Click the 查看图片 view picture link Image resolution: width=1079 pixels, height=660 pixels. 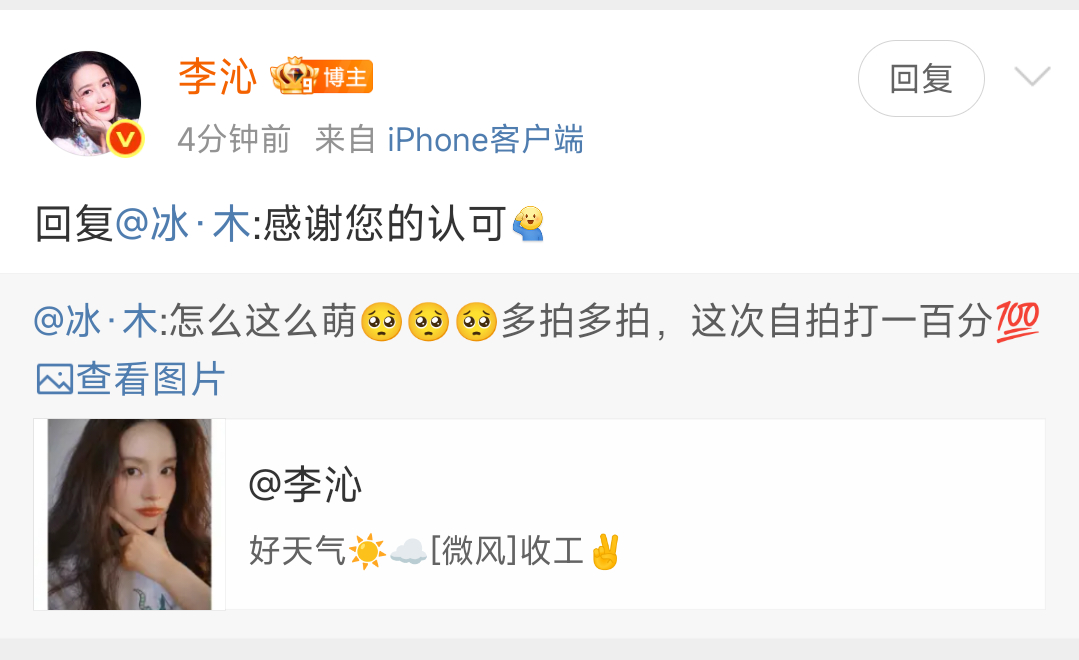click(151, 379)
